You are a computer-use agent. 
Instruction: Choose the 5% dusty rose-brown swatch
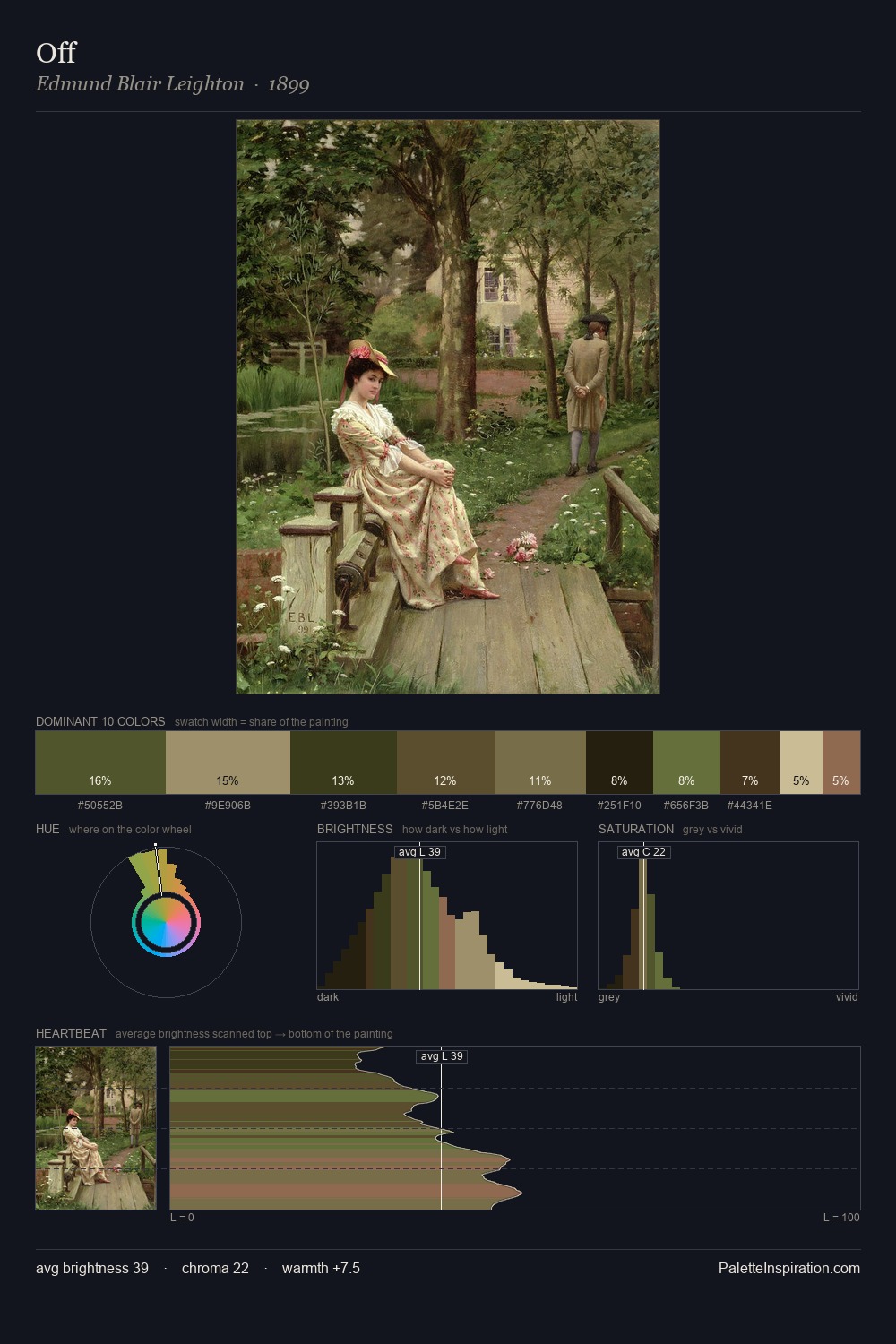coord(841,762)
